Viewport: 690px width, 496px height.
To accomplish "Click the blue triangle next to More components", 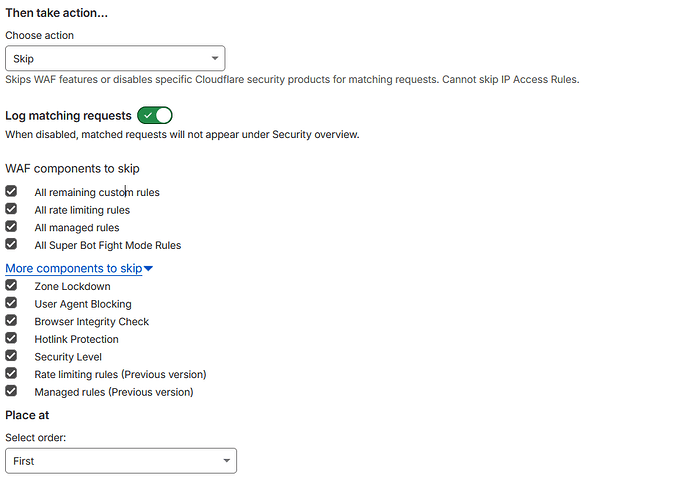I will (148, 269).
